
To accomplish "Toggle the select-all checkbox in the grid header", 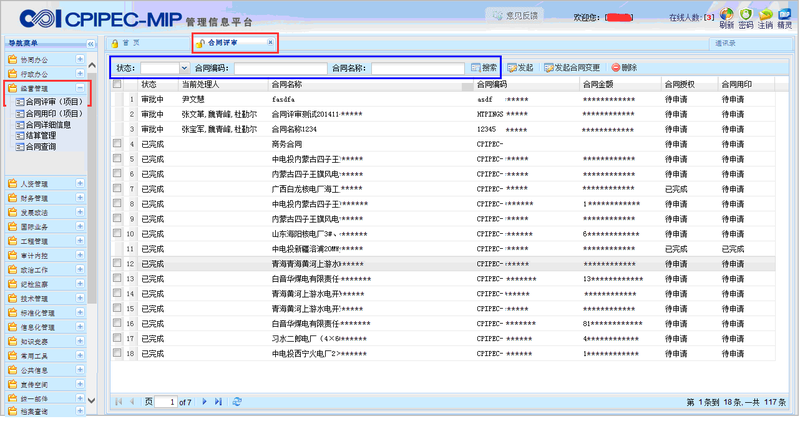I will point(117,84).
